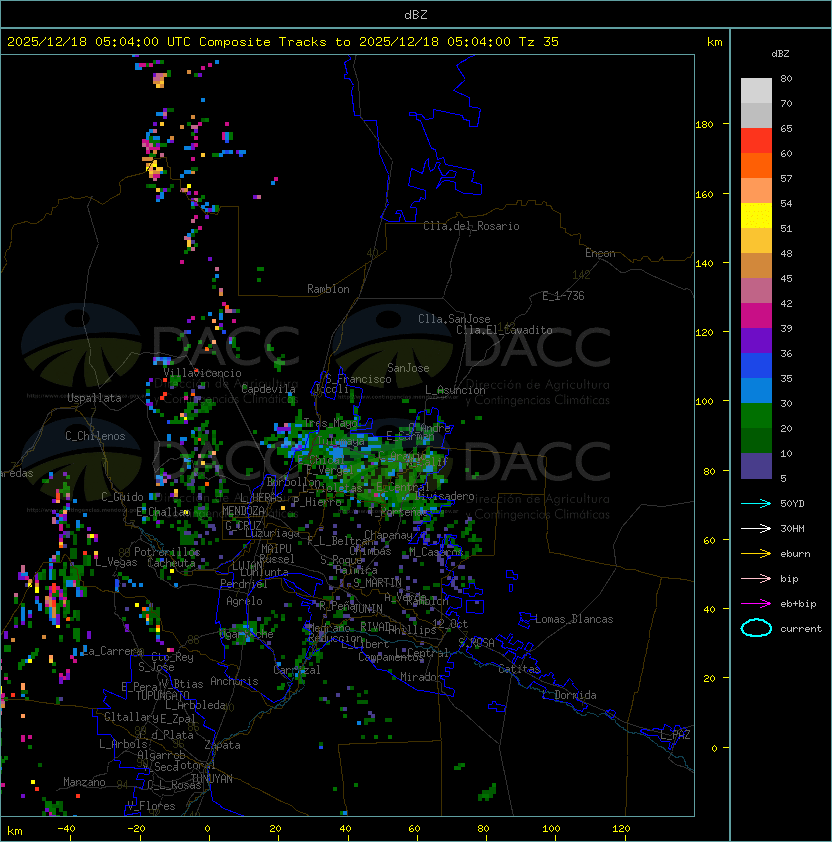Select the slate purple 5-10 dBZ swatch

756,466
